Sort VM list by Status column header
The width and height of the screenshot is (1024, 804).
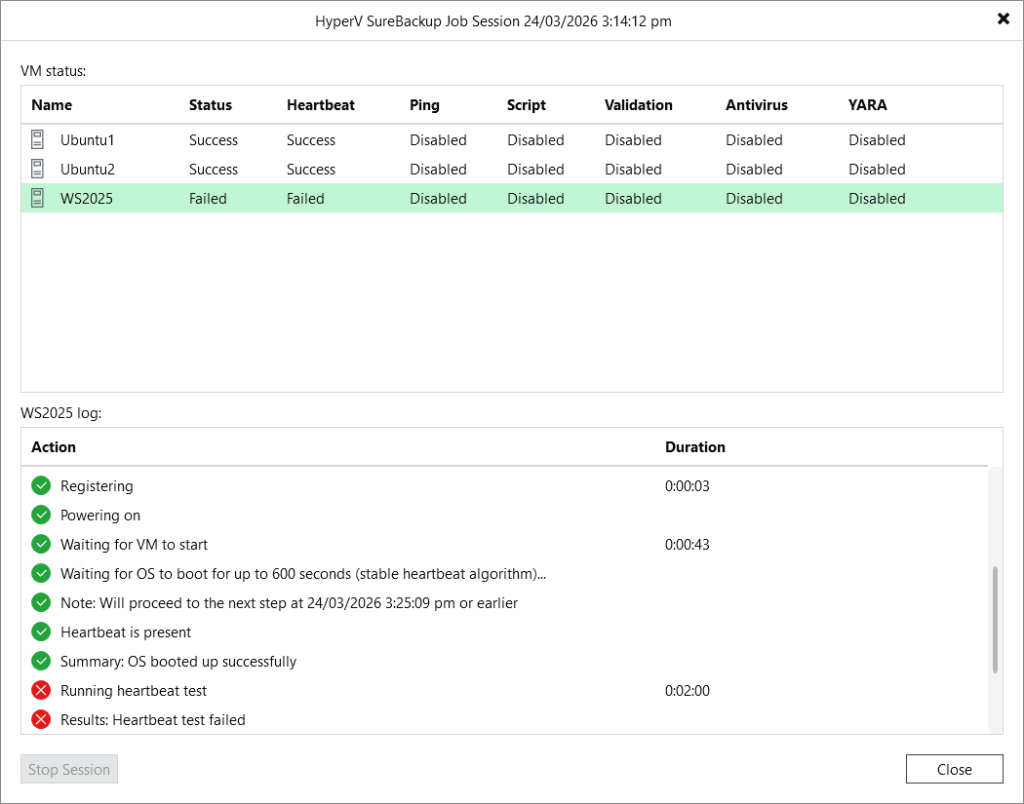(210, 105)
